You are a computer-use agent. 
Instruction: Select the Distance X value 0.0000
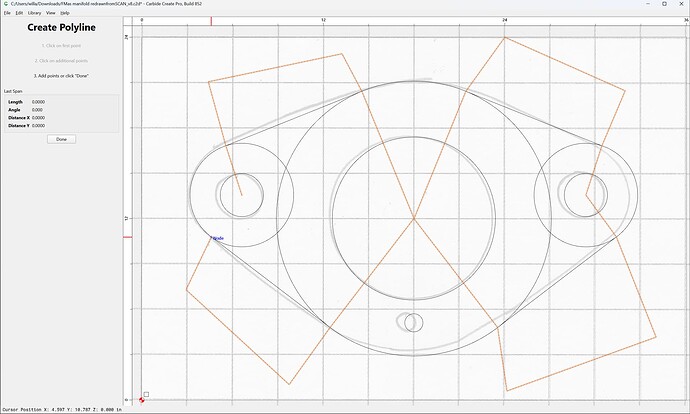(x=38, y=118)
